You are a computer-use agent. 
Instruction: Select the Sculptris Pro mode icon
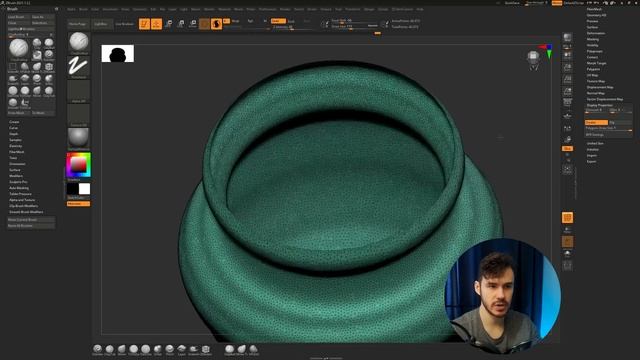click(x=216, y=24)
